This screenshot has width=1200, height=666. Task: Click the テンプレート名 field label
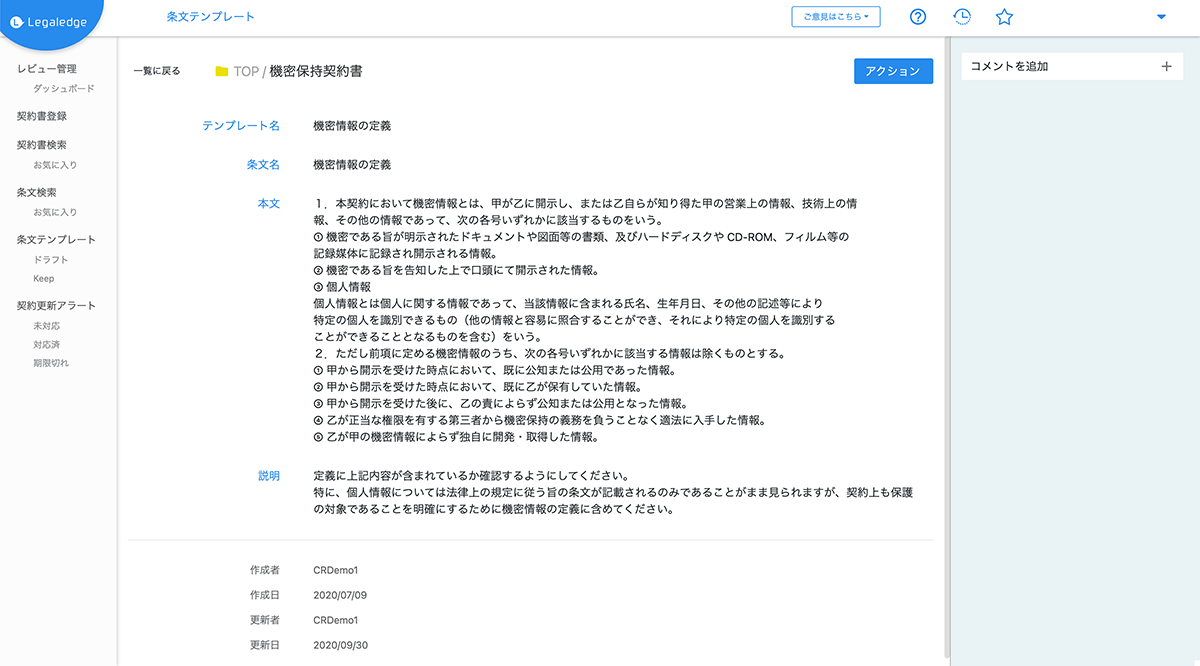[241, 126]
